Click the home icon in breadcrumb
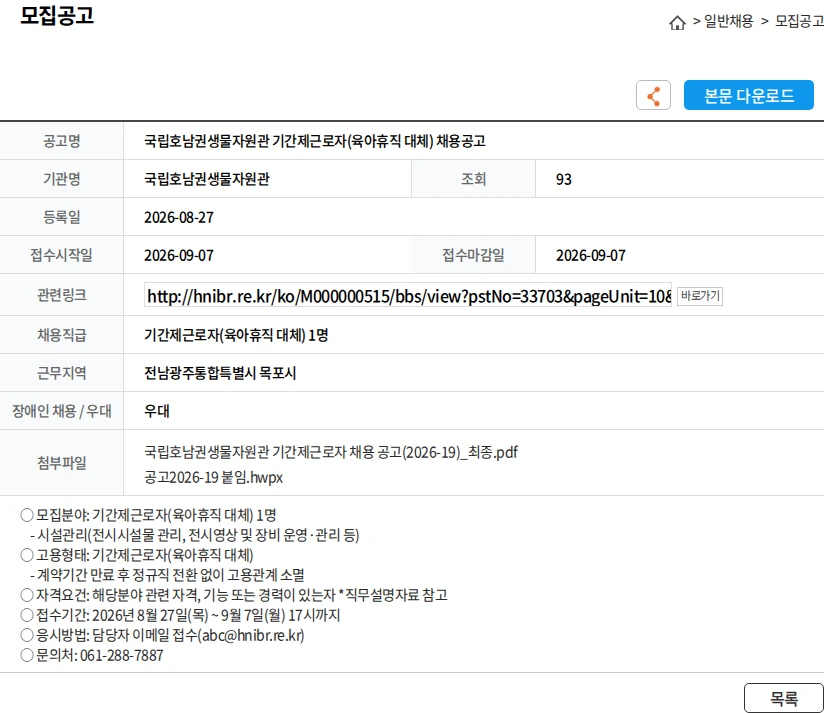Viewport: 824px width, 713px height. click(x=677, y=23)
